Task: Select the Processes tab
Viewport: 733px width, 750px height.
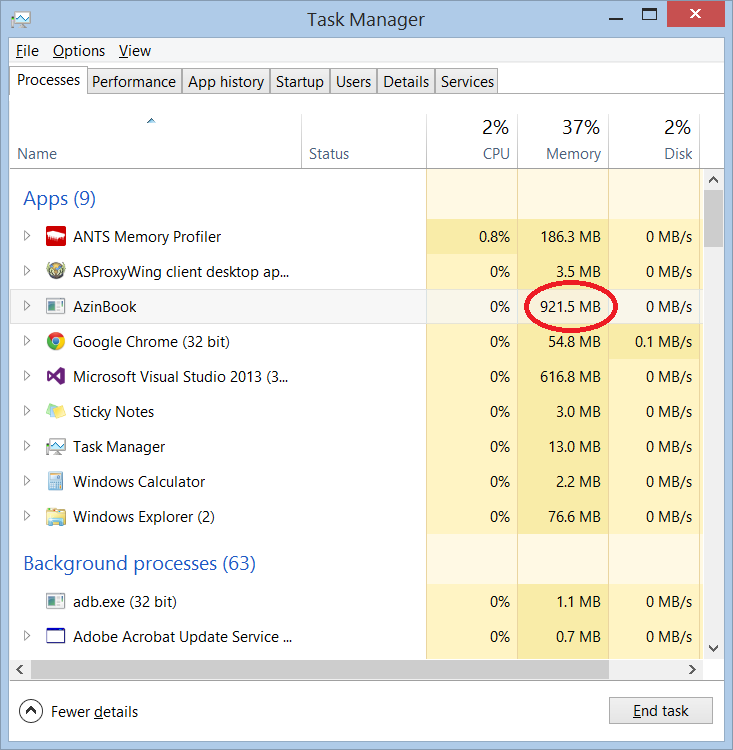Action: point(48,80)
